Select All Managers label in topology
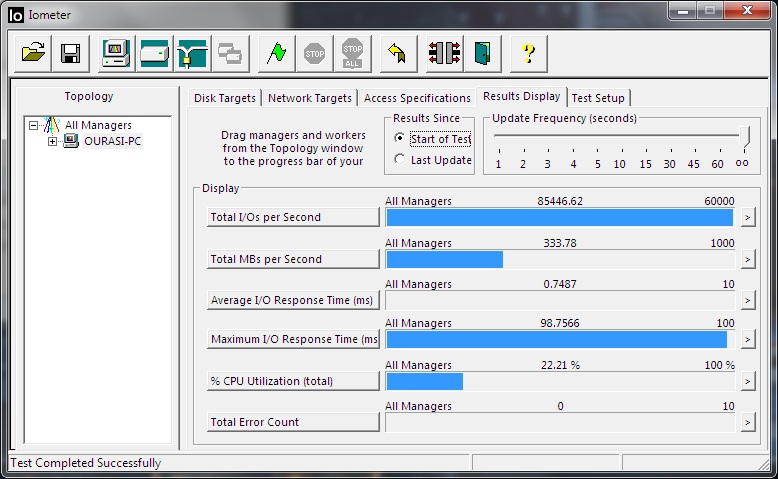This screenshot has height=479, width=778. (x=98, y=125)
